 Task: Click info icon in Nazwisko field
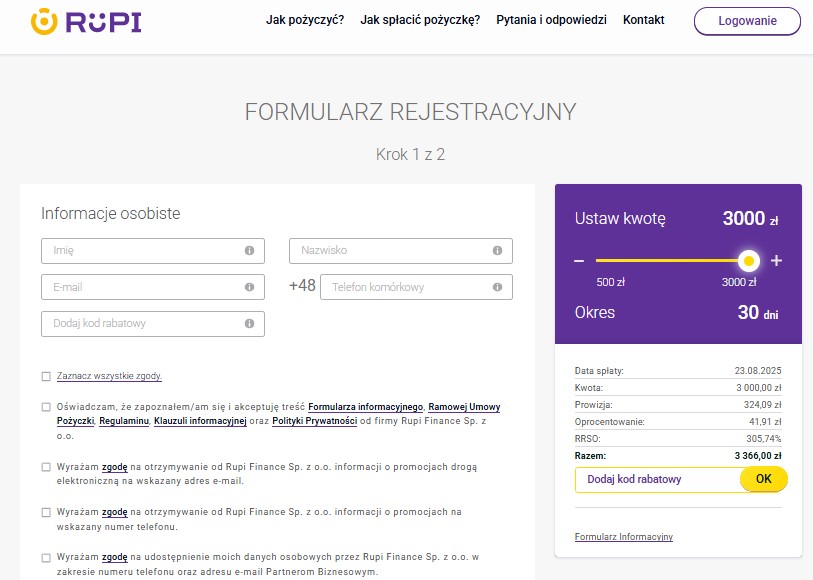coord(497,251)
